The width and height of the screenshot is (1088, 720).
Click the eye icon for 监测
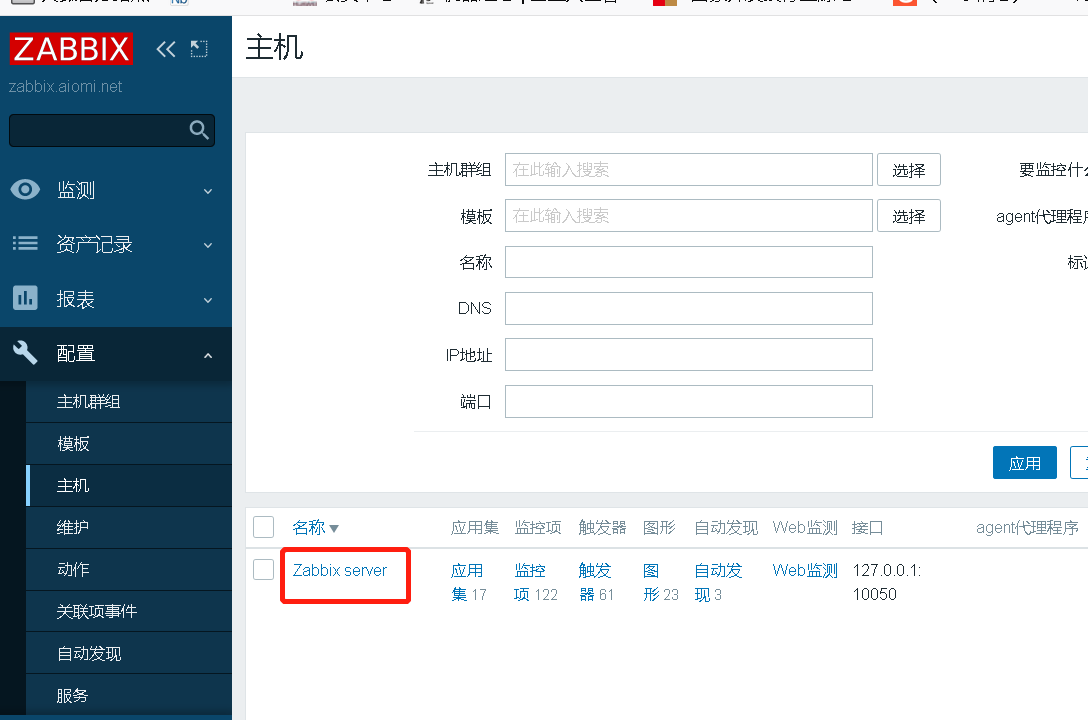point(25,189)
